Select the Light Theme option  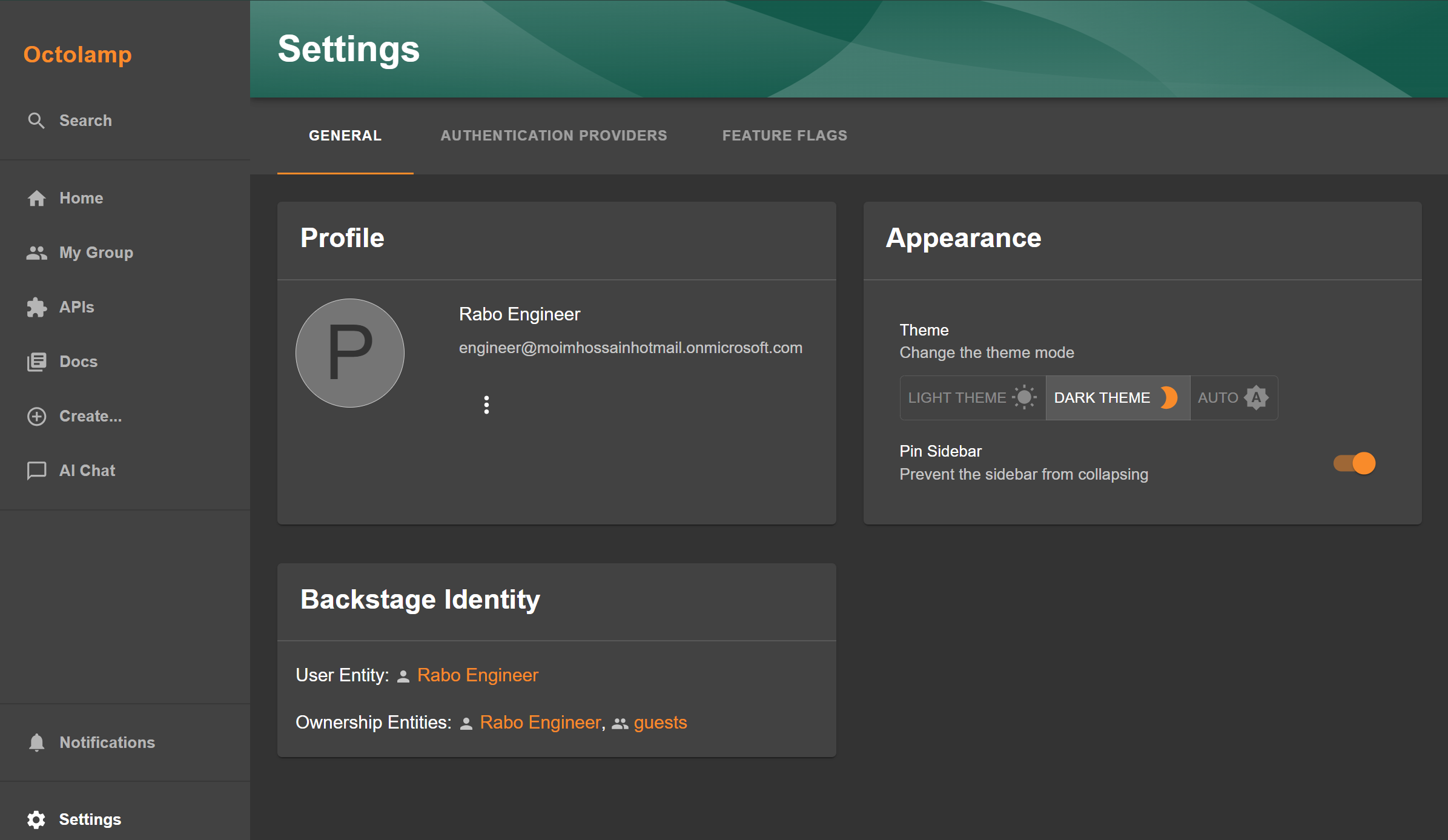pyautogui.click(x=972, y=398)
